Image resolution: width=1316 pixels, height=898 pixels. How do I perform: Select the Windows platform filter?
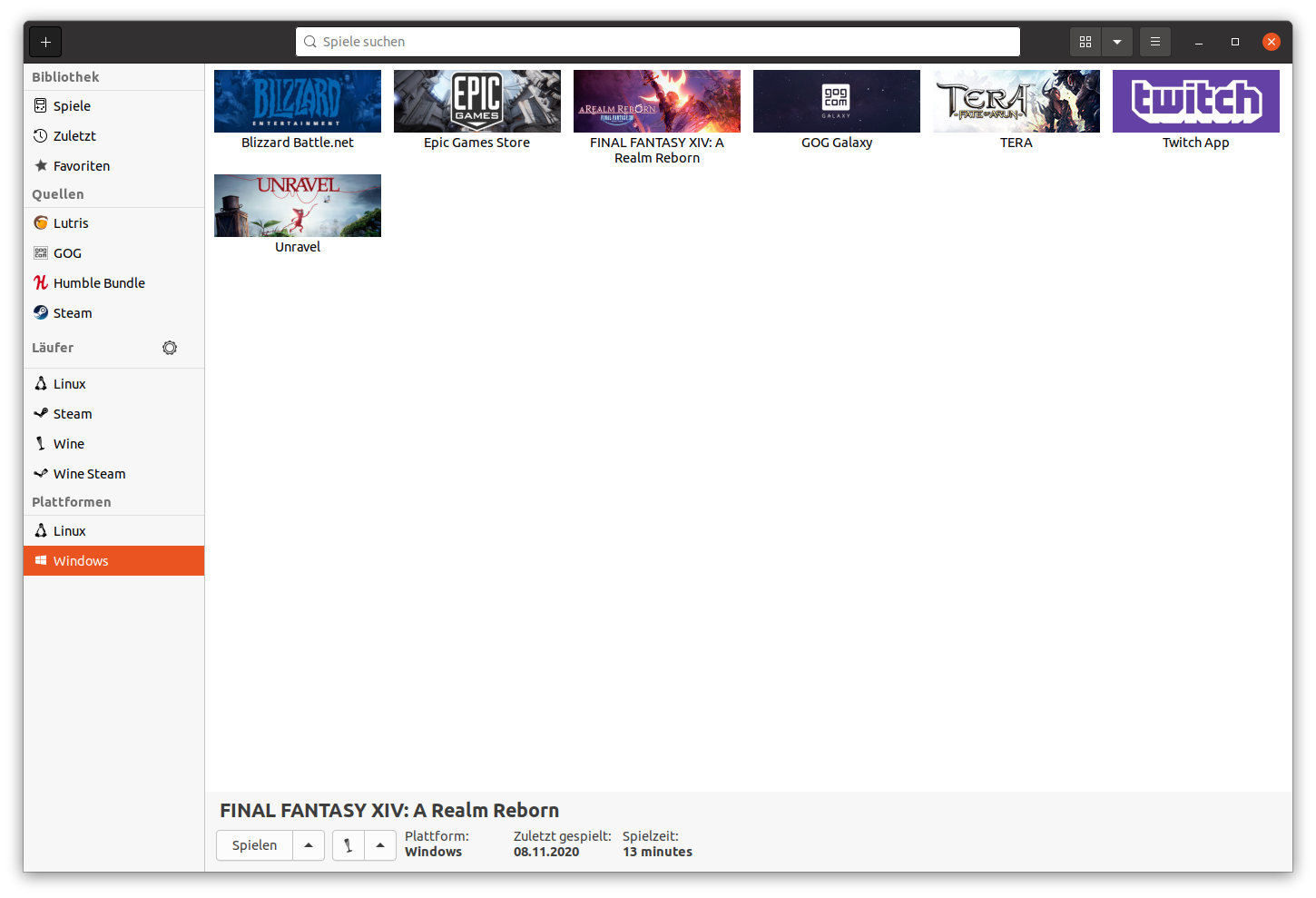click(81, 561)
